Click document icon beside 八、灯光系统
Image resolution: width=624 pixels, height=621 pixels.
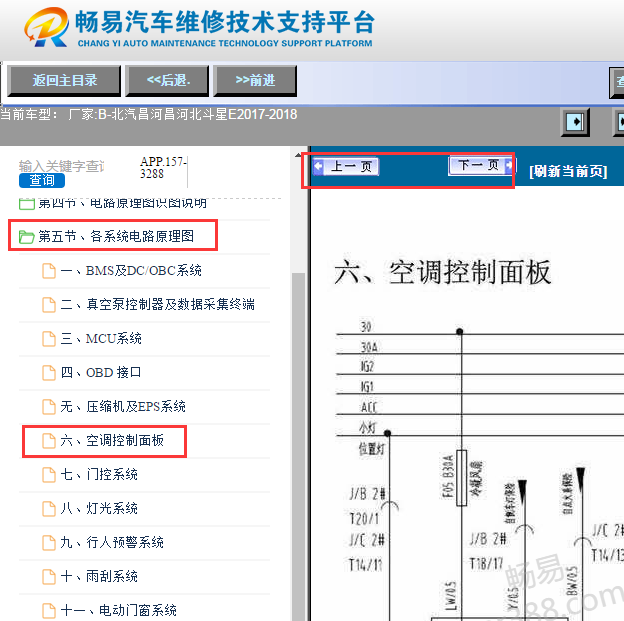[49, 508]
